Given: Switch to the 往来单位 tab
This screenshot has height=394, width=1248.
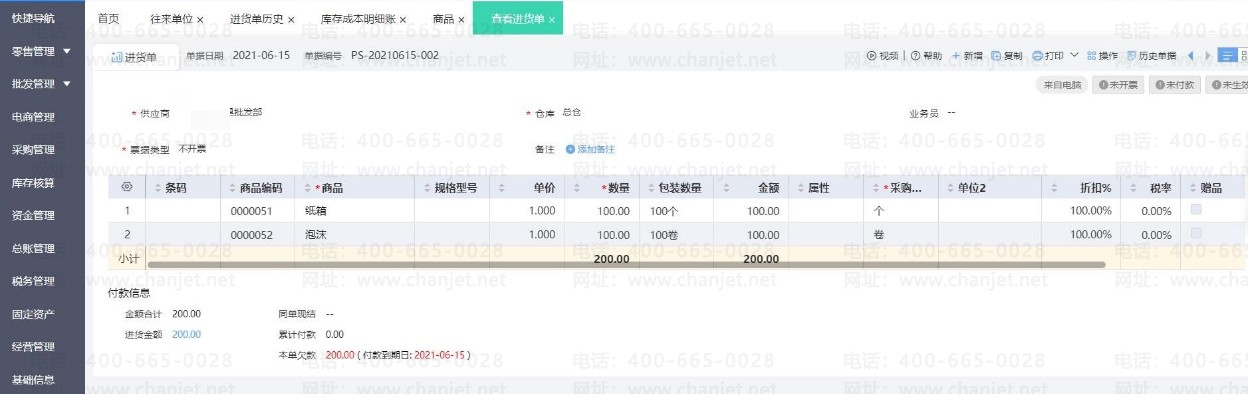Looking at the screenshot, I should [171, 19].
